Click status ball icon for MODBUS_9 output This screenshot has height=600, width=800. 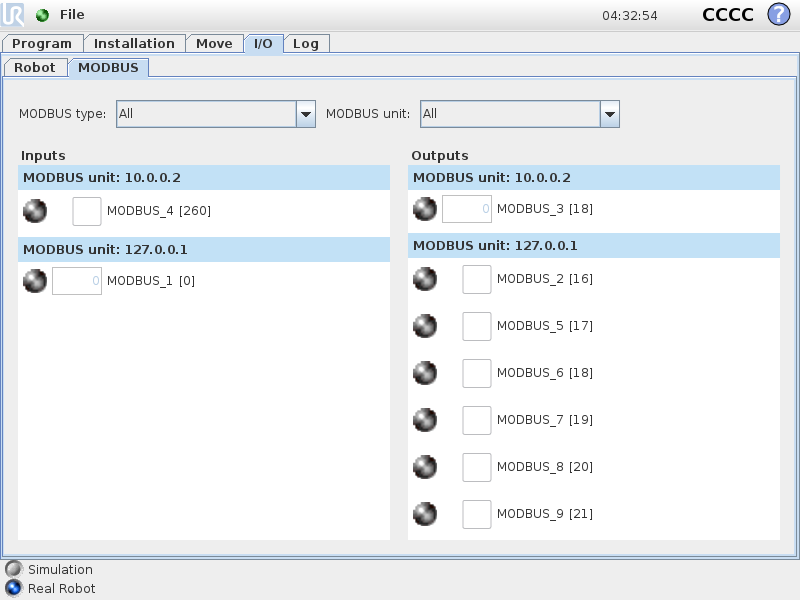pos(425,514)
